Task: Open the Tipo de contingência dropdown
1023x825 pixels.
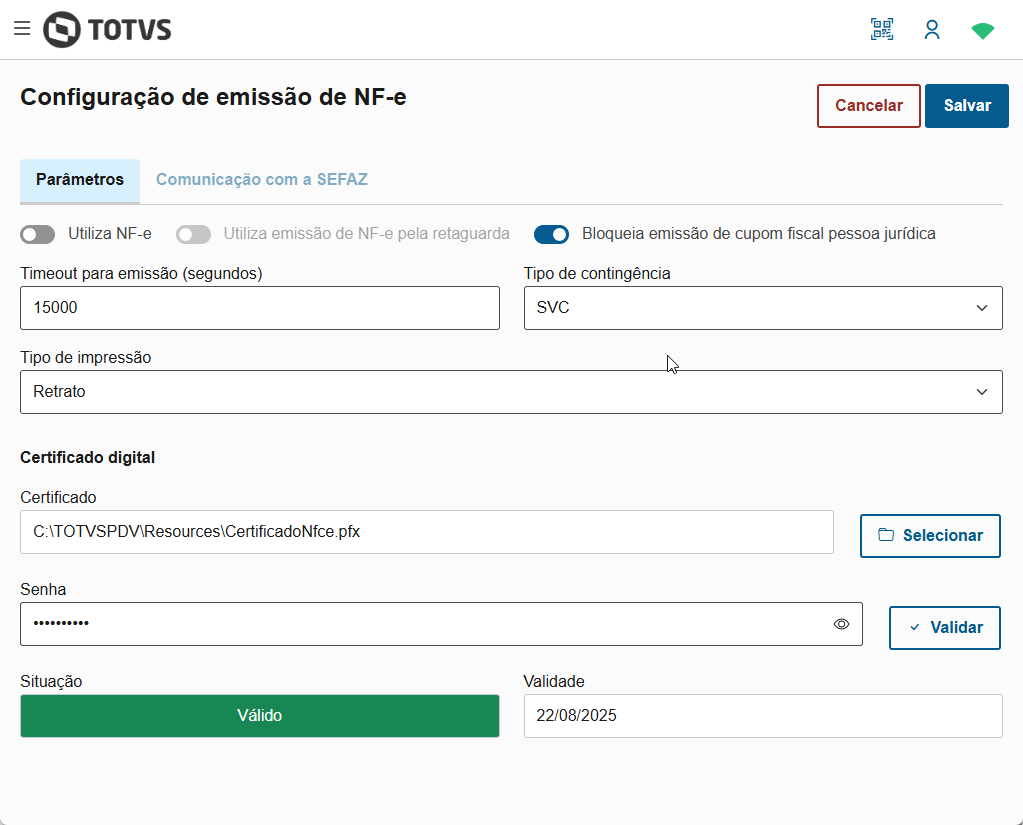Action: (762, 308)
